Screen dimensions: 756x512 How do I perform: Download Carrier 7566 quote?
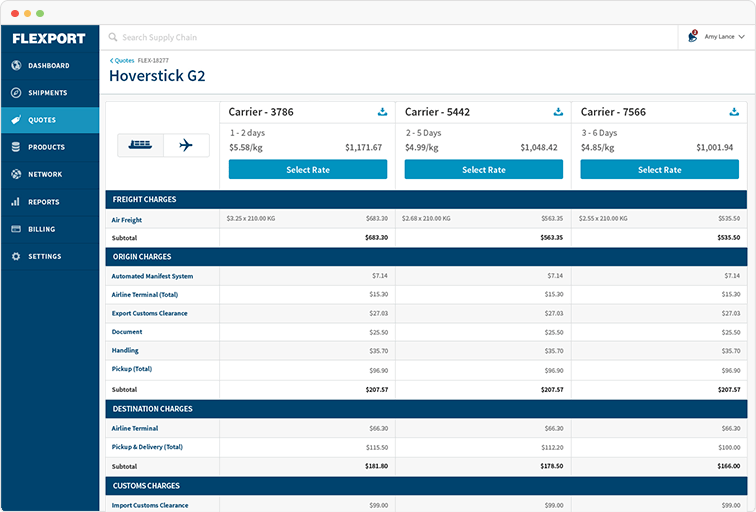(734, 112)
